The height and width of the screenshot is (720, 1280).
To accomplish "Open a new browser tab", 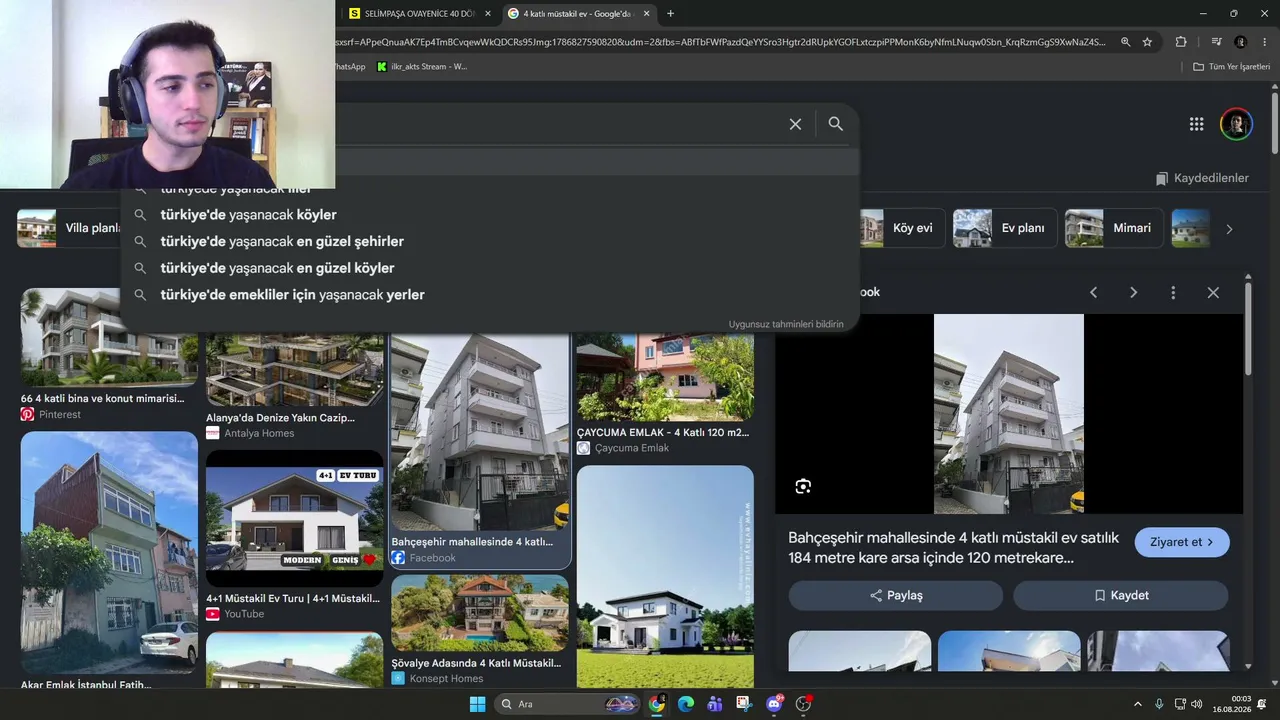I will coord(670,14).
